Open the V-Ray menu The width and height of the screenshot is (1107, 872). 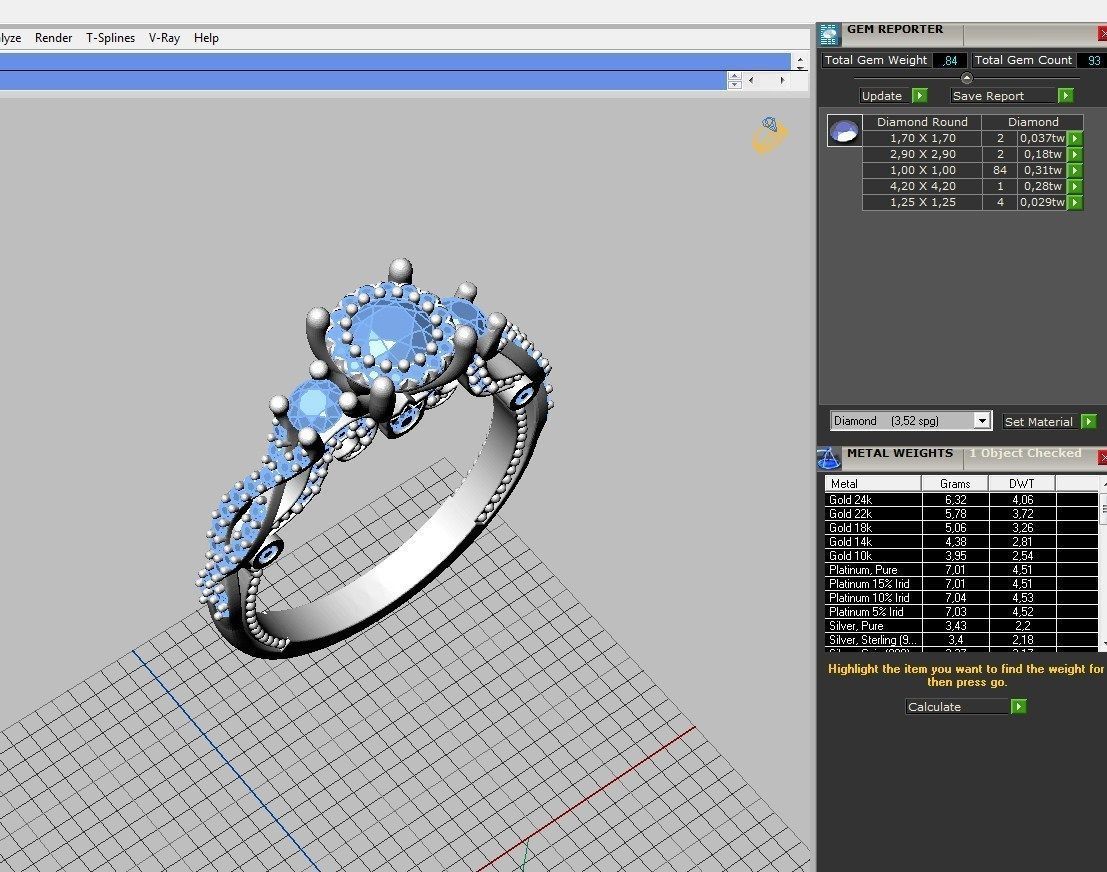tap(164, 38)
